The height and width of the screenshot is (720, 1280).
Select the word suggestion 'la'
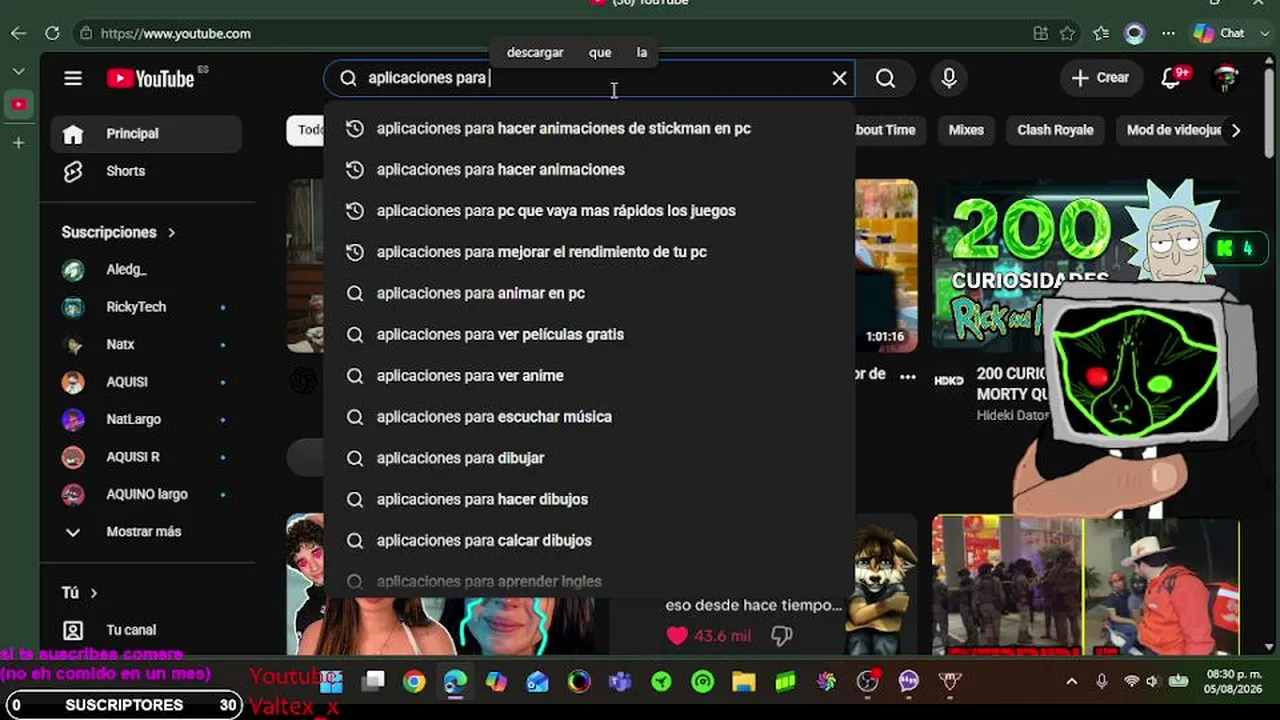pyautogui.click(x=642, y=52)
